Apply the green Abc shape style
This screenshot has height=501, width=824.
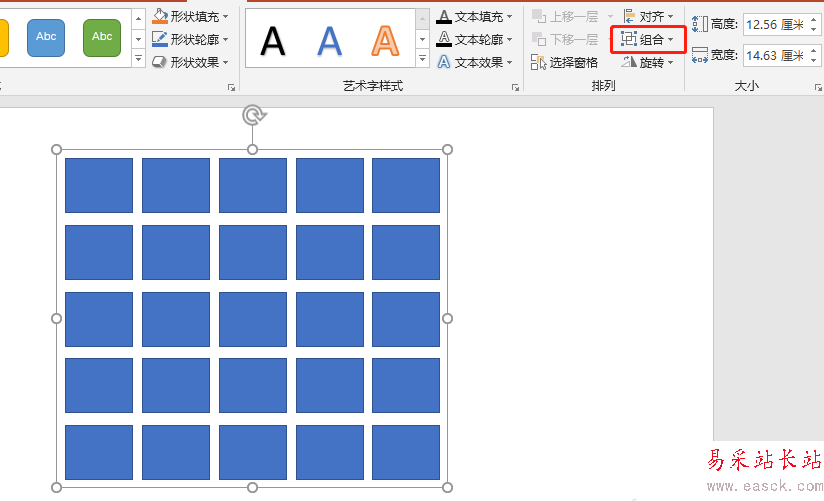102,38
